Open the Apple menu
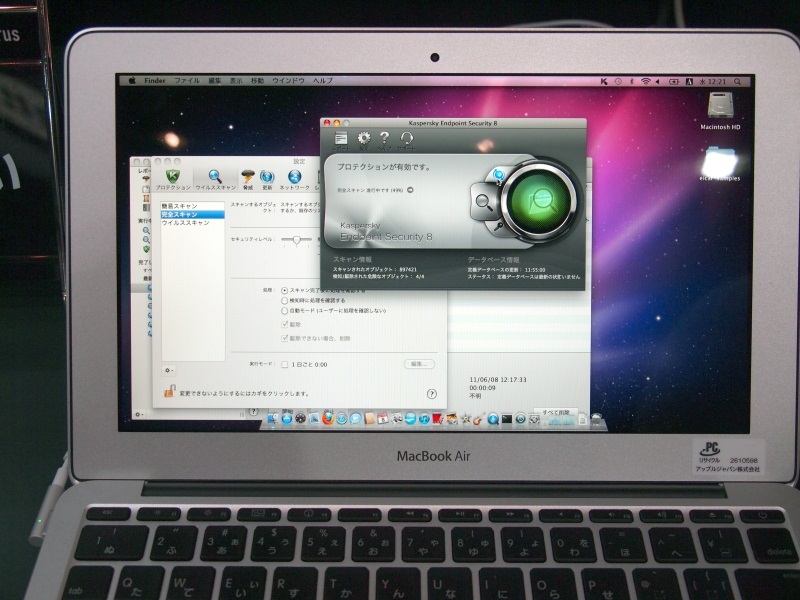800x600 pixels. (x=132, y=81)
